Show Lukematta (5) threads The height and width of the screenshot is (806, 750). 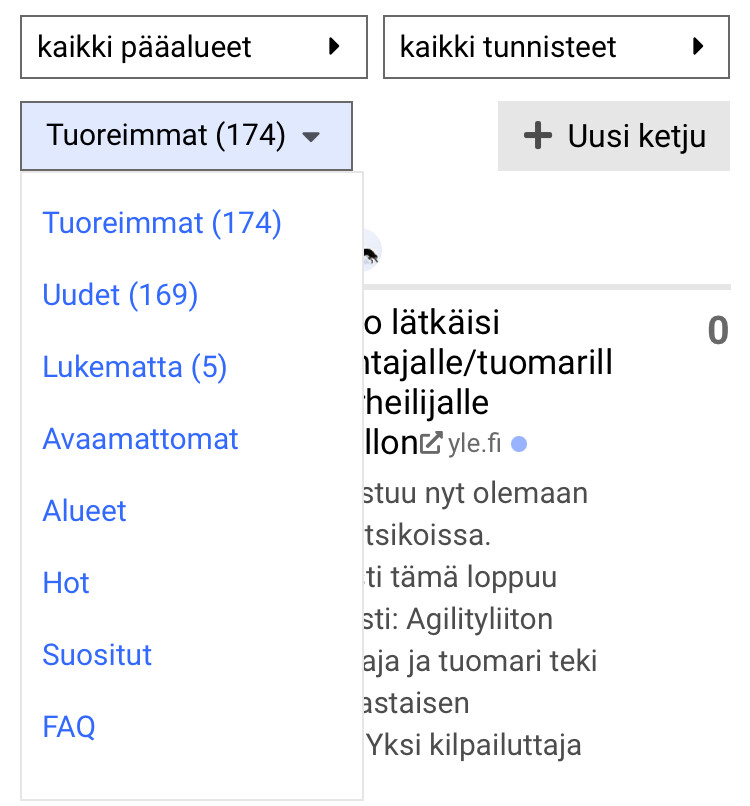click(135, 367)
